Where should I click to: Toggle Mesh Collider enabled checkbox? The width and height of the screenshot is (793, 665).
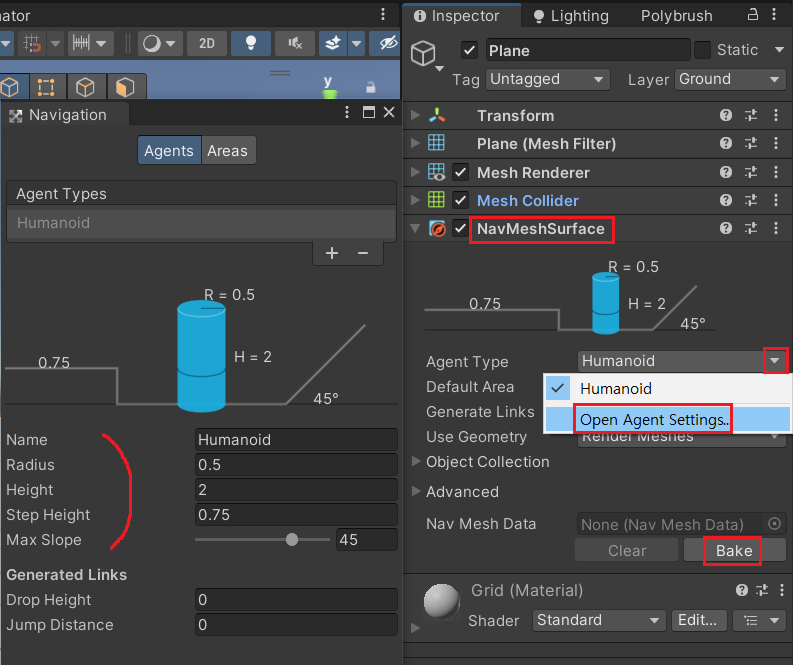pyautogui.click(x=460, y=200)
